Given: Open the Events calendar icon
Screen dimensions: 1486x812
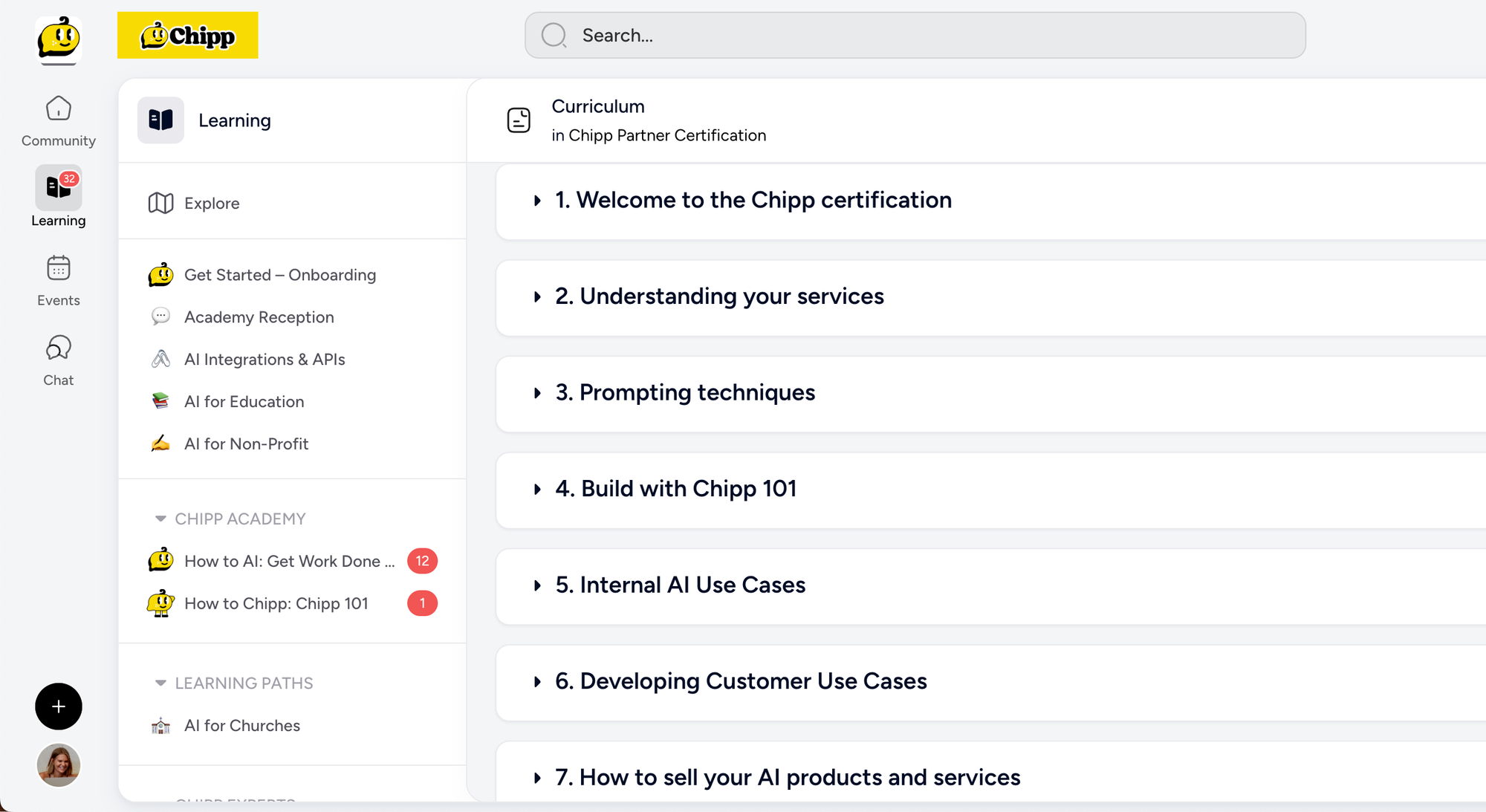Looking at the screenshot, I should [x=58, y=268].
